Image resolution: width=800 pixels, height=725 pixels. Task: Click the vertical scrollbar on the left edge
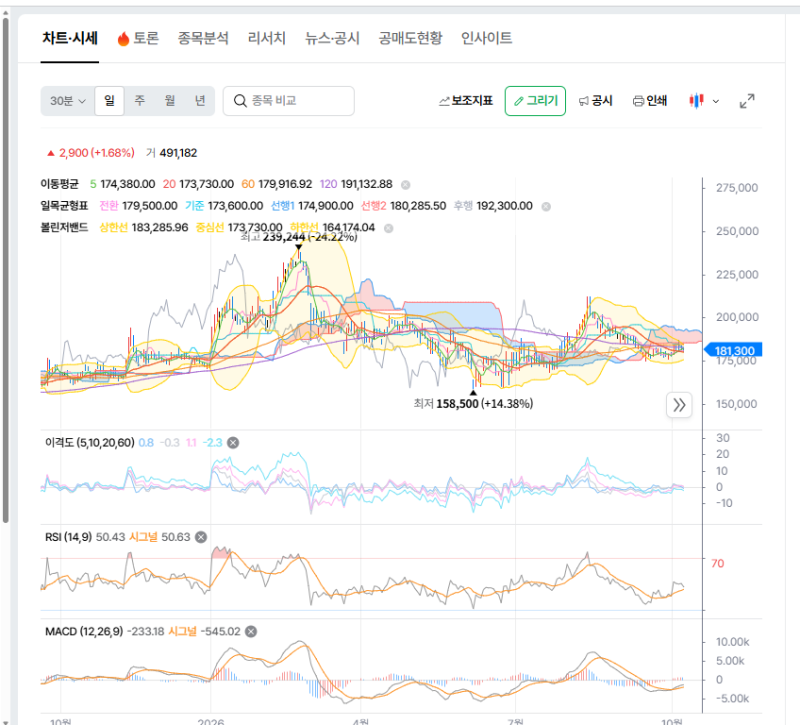point(5,270)
